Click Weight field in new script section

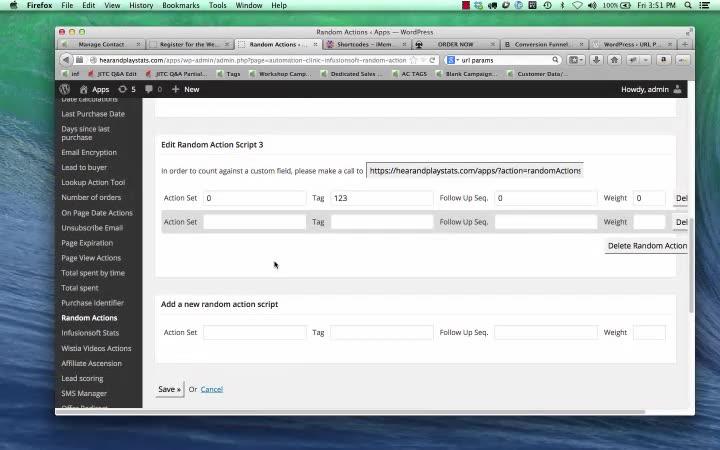pos(649,332)
